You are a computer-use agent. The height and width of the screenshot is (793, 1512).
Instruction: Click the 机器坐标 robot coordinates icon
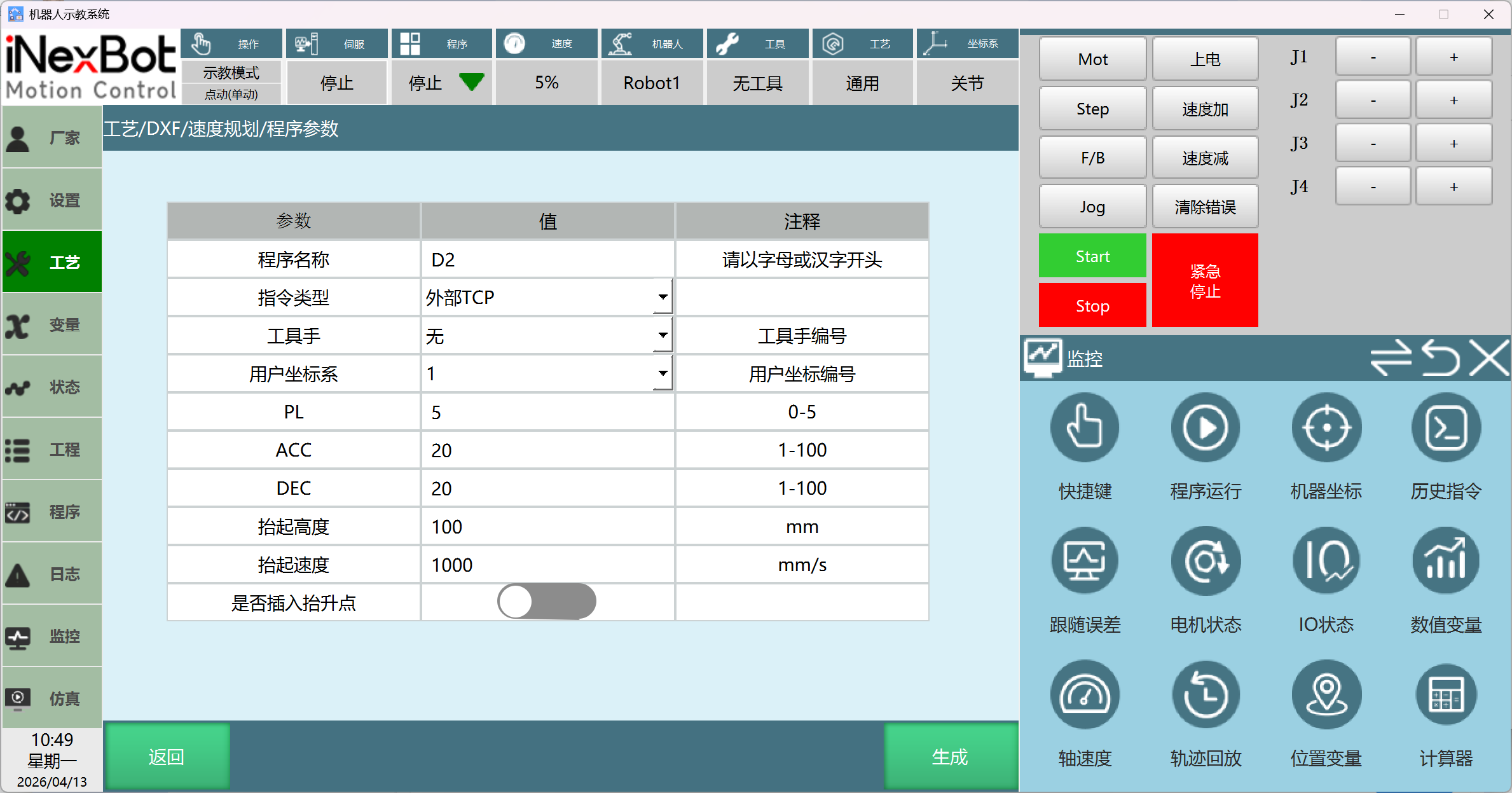click(1326, 428)
